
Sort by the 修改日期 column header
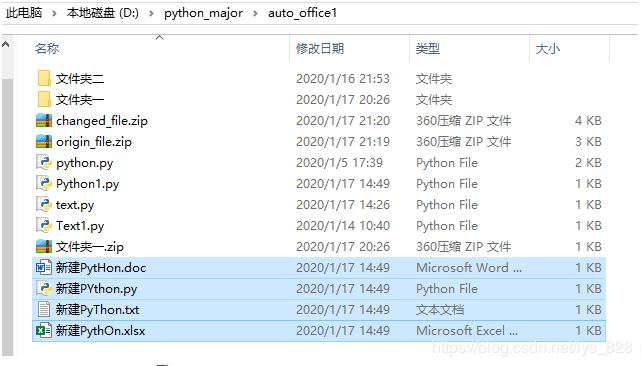coord(320,49)
